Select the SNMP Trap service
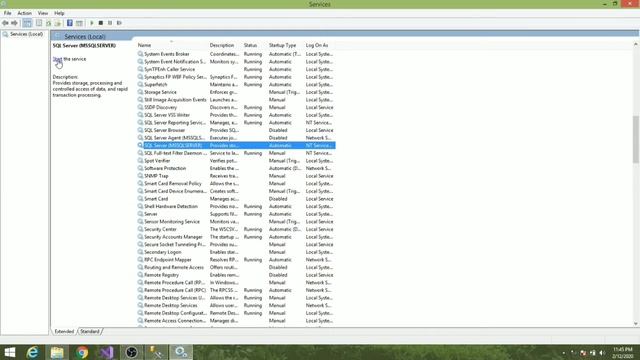This screenshot has height=360, width=640. pos(236,176)
